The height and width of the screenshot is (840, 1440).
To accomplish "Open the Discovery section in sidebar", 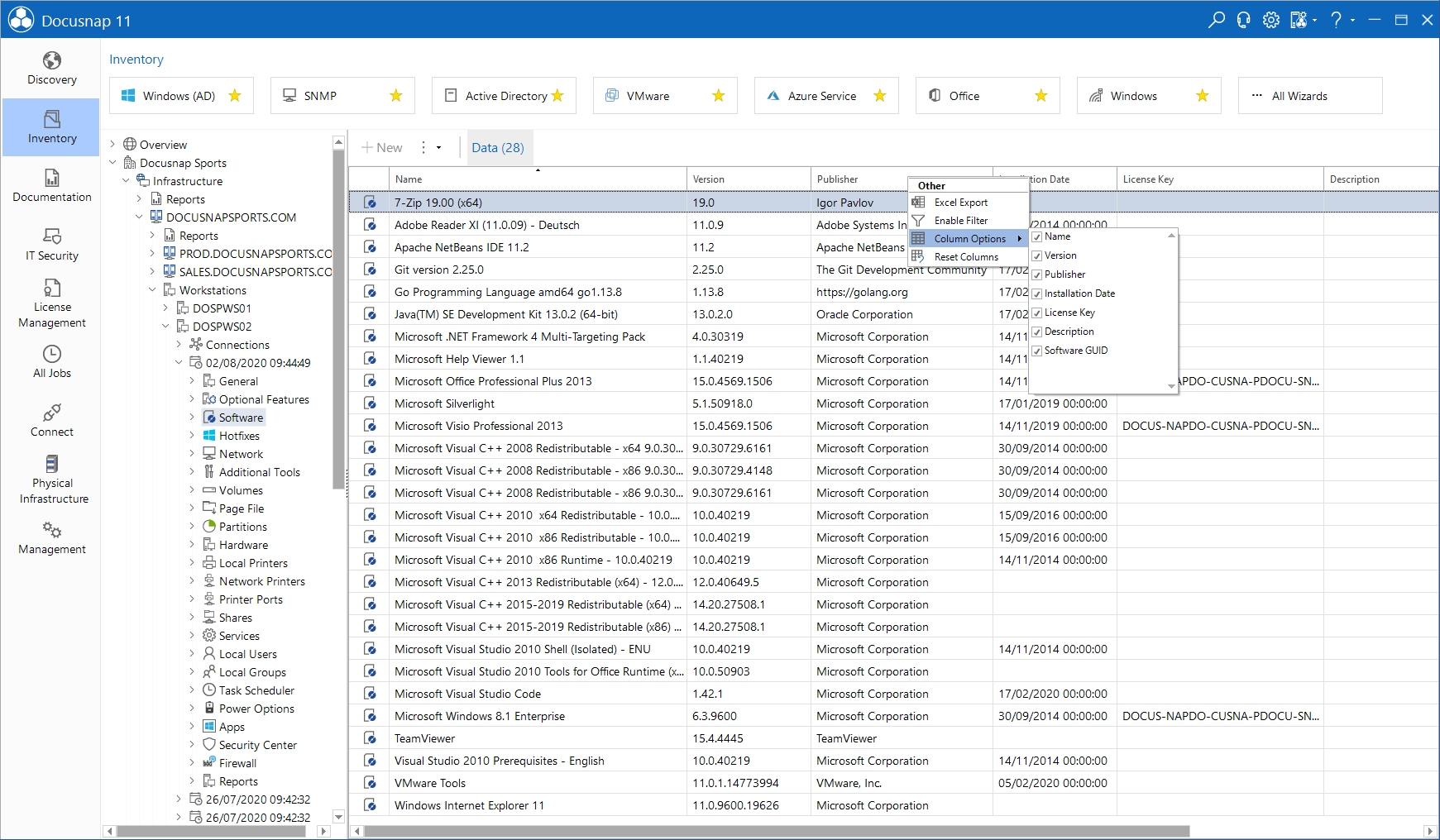I will pos(51,69).
